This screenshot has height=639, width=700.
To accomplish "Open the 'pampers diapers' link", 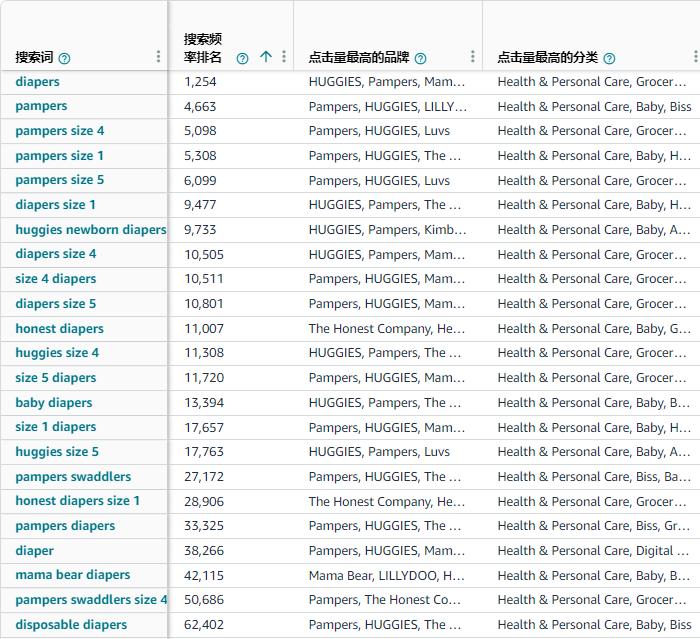I will 65,526.
